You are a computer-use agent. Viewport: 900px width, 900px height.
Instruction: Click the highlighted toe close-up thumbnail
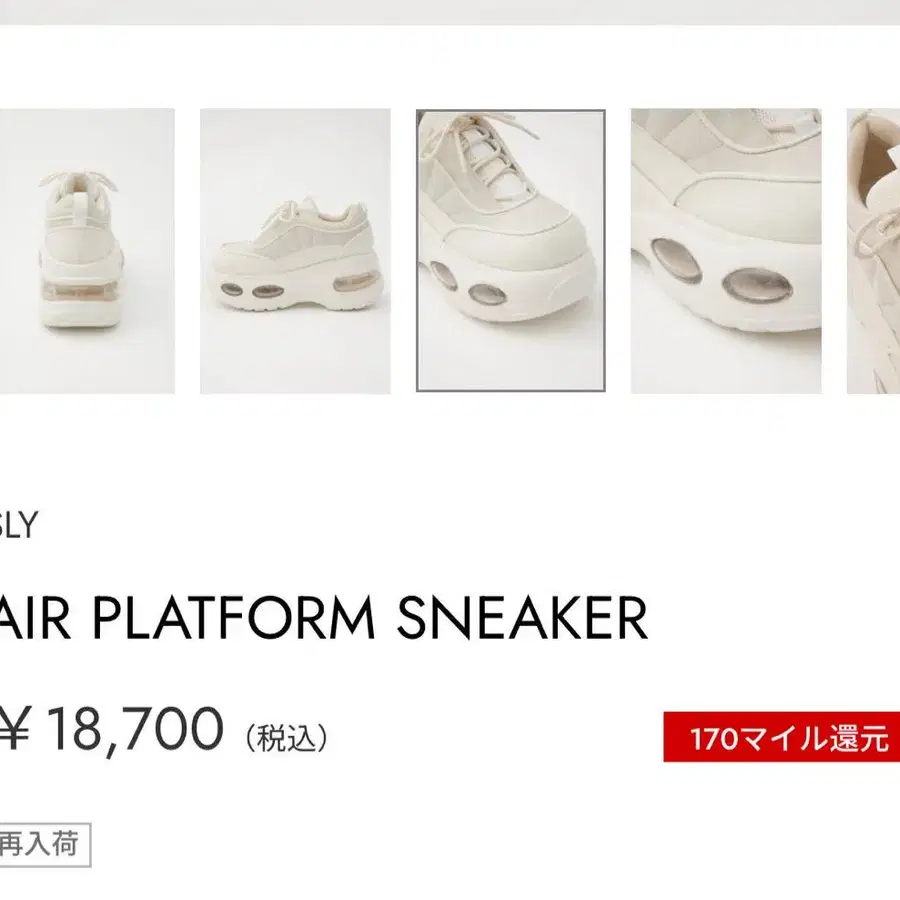coord(510,250)
